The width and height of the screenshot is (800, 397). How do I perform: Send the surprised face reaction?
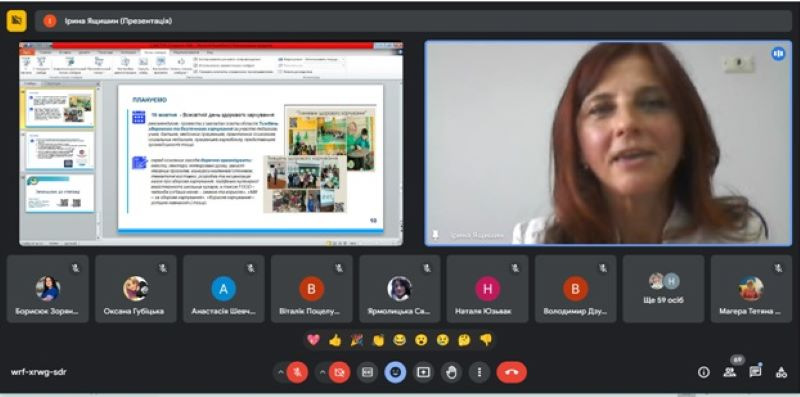click(x=421, y=340)
